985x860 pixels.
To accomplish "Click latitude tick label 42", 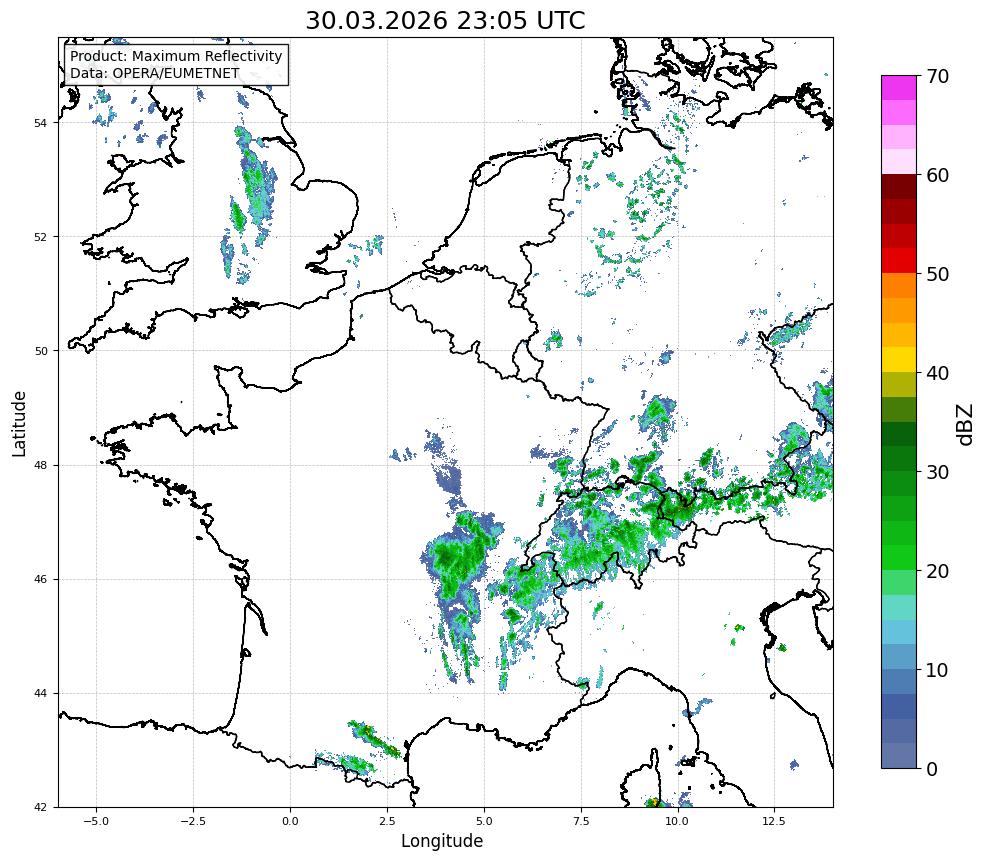I will coord(40,807).
